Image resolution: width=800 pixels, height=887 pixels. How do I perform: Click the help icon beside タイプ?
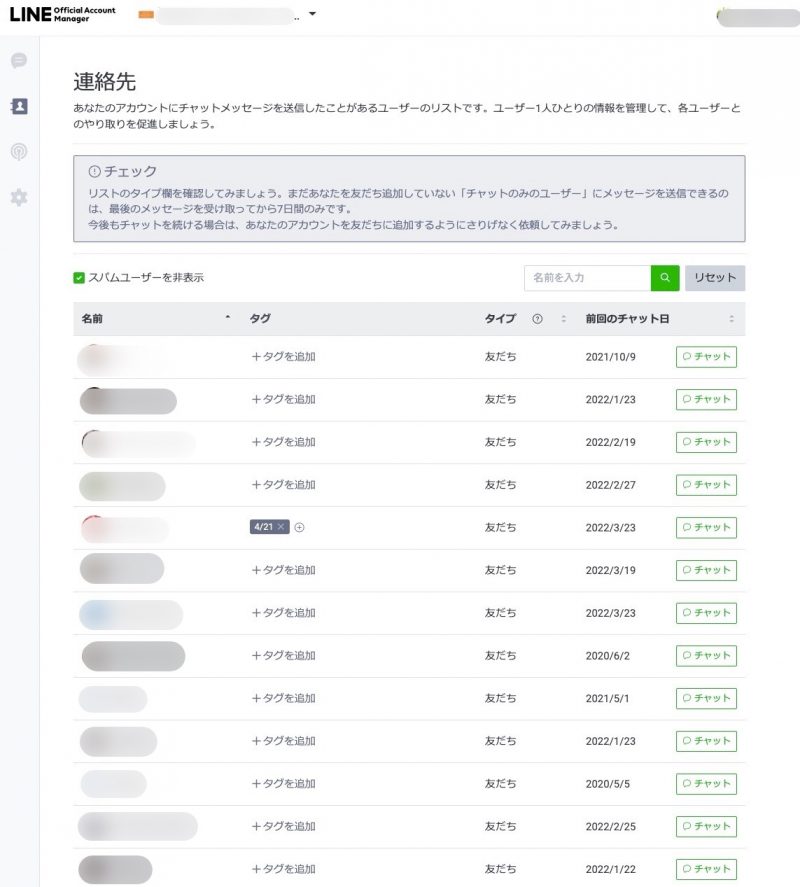[x=537, y=319]
